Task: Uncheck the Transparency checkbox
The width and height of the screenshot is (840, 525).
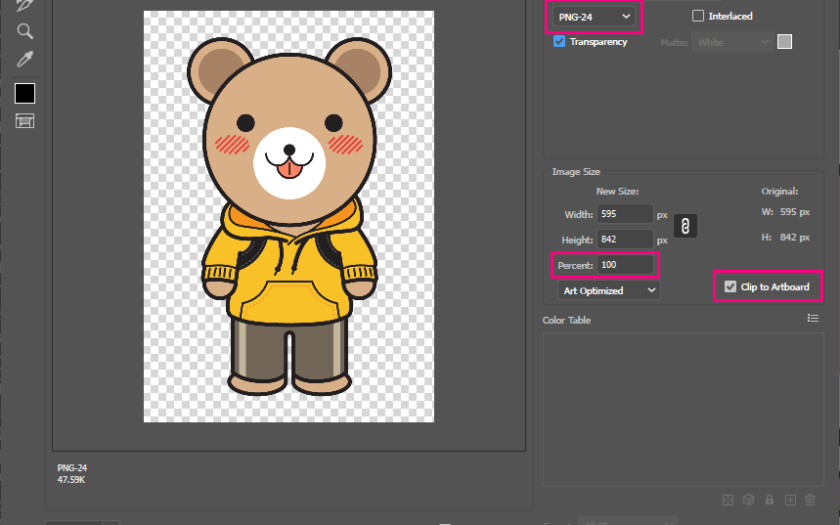Action: pos(560,42)
